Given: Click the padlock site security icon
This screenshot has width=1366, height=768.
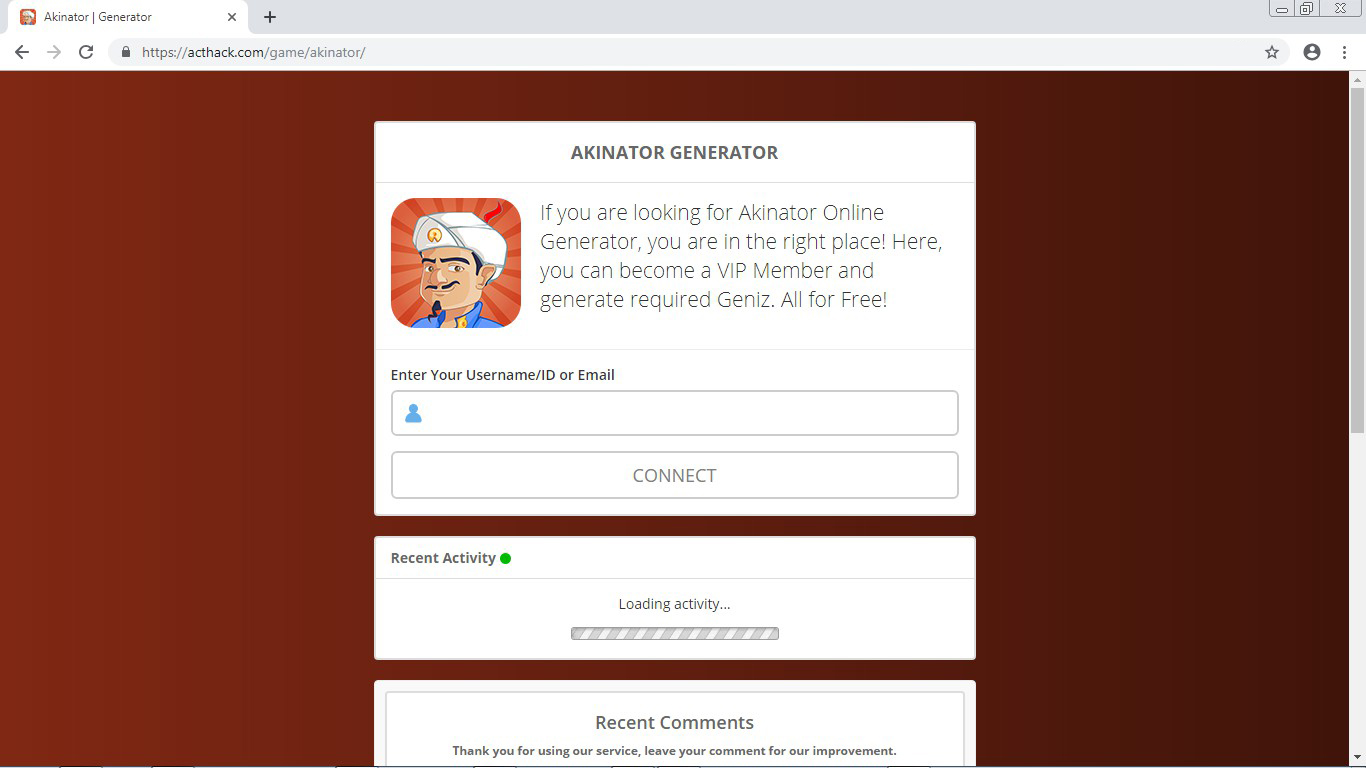Looking at the screenshot, I should tap(125, 52).
